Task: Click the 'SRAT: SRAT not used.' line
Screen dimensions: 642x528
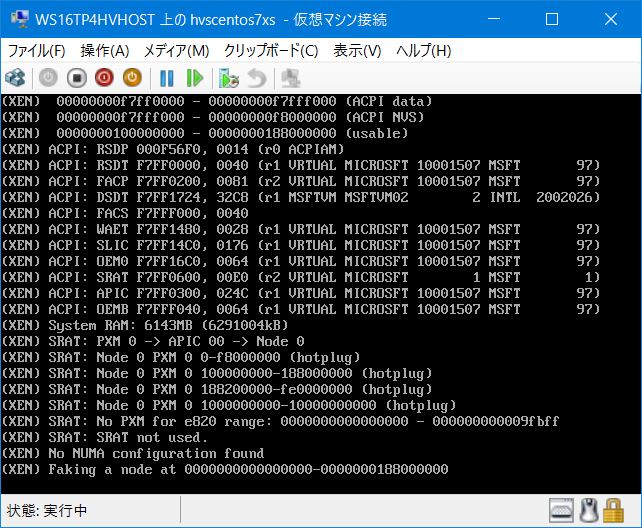Action: 105,438
